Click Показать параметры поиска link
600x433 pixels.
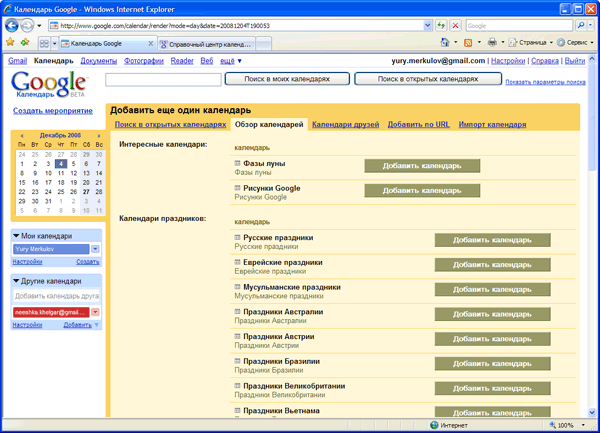(x=545, y=82)
